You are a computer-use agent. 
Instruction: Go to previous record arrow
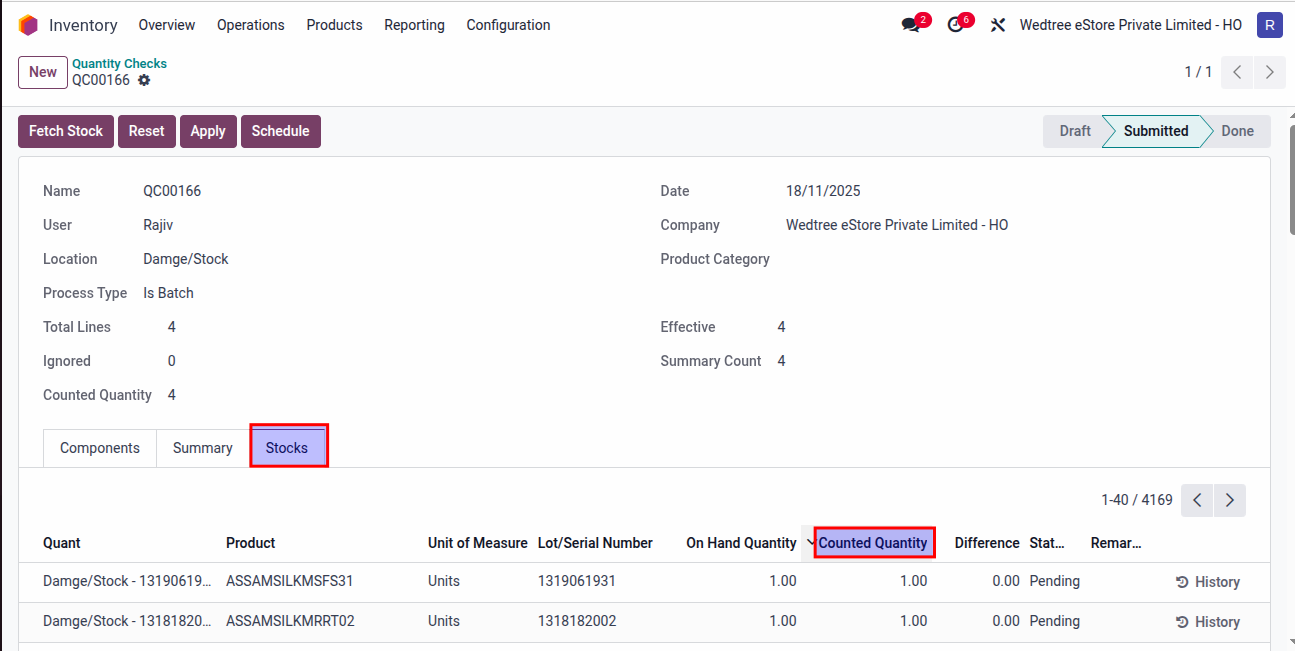point(1237,72)
